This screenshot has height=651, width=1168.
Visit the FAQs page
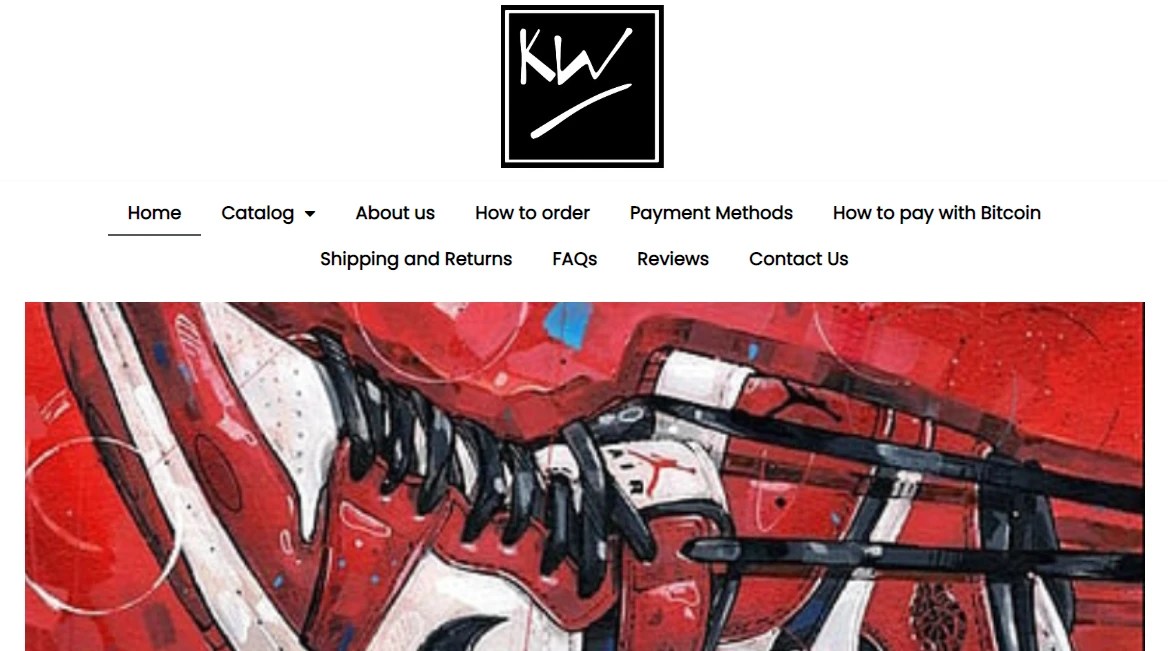coord(574,259)
